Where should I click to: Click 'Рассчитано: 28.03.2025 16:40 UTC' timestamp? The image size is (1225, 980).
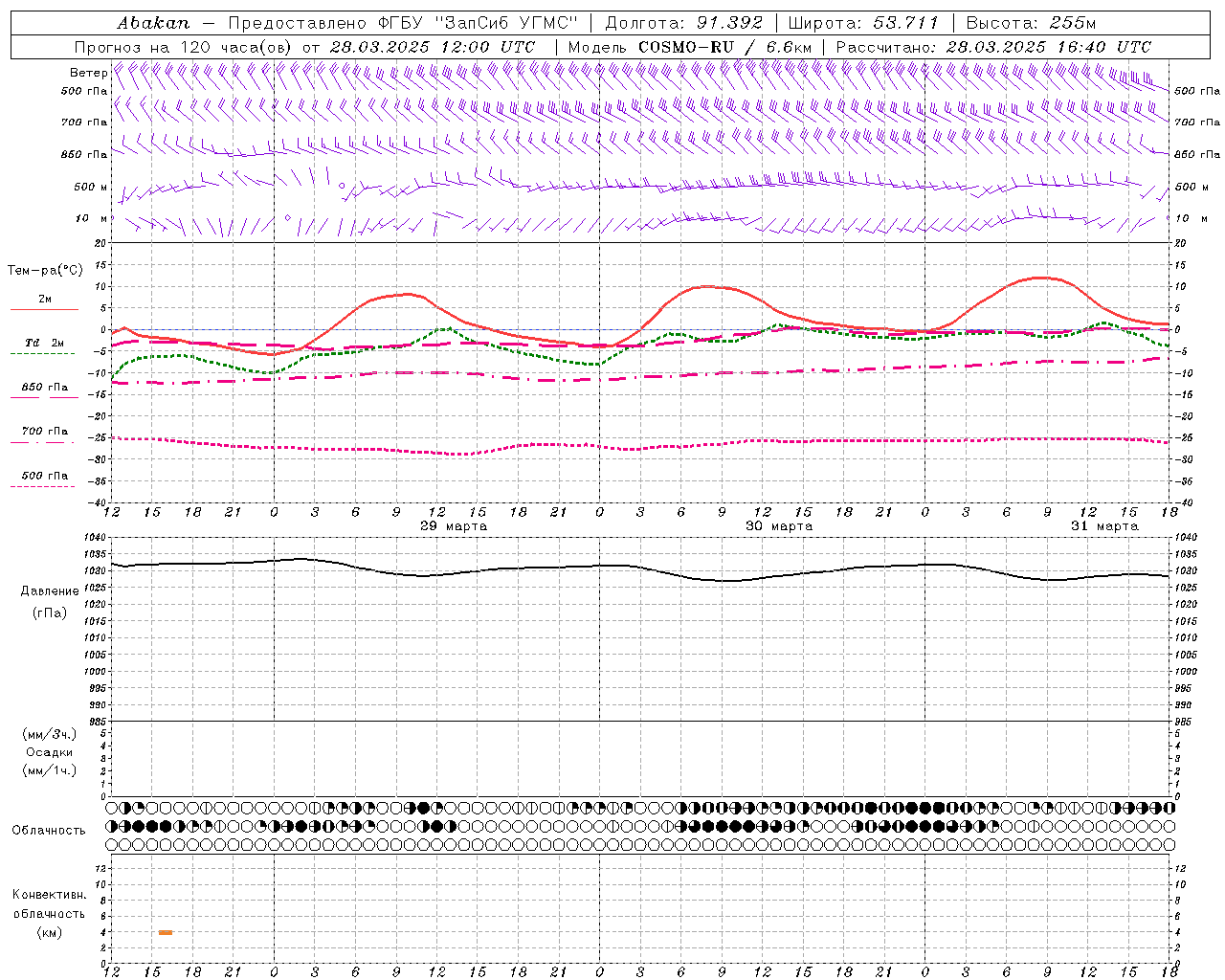point(993,47)
